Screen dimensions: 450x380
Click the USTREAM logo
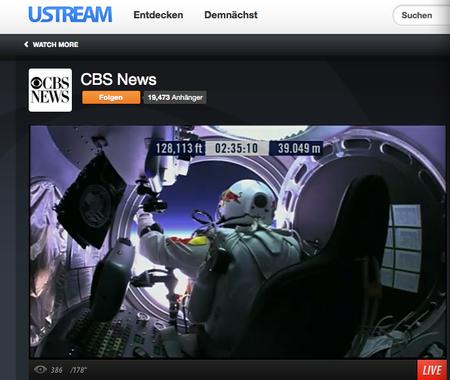pos(70,15)
